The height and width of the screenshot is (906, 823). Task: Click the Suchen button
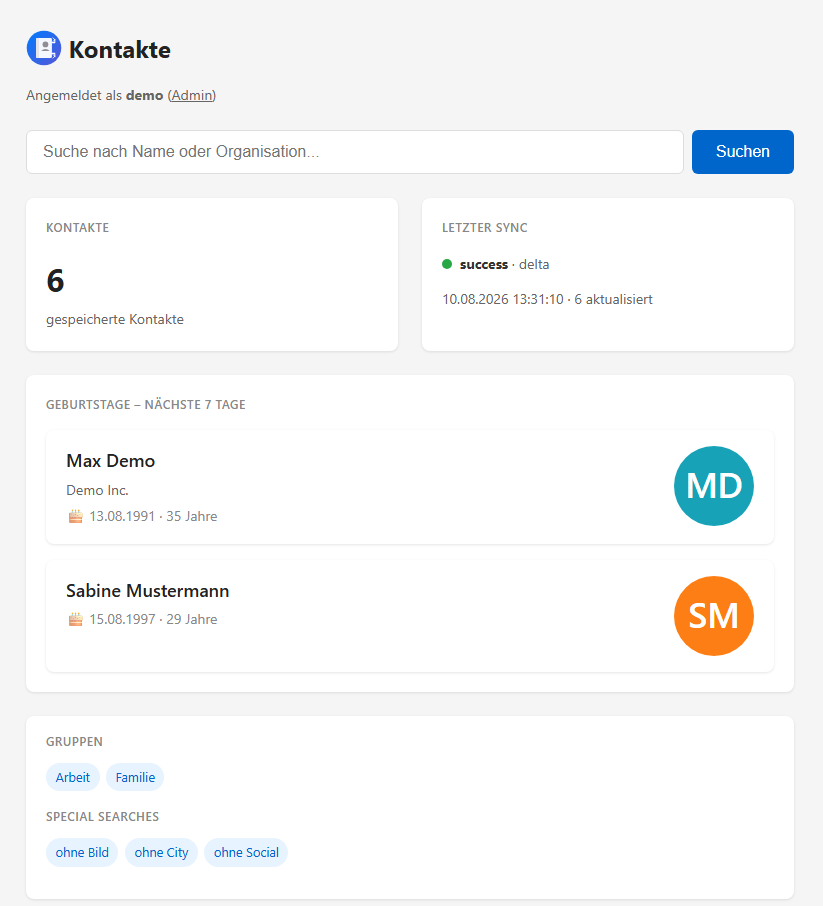point(743,151)
